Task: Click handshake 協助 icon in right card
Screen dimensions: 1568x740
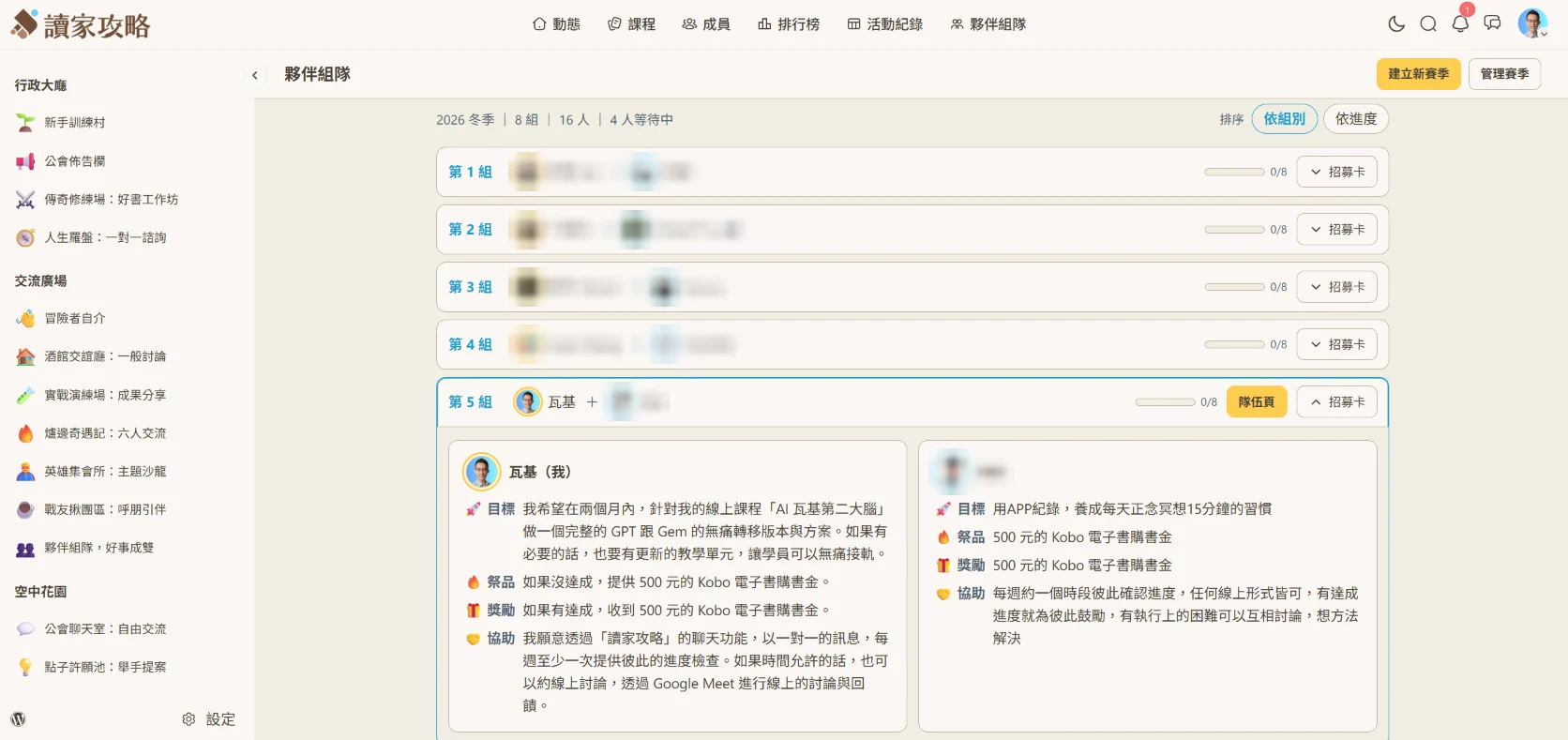Action: [x=943, y=594]
